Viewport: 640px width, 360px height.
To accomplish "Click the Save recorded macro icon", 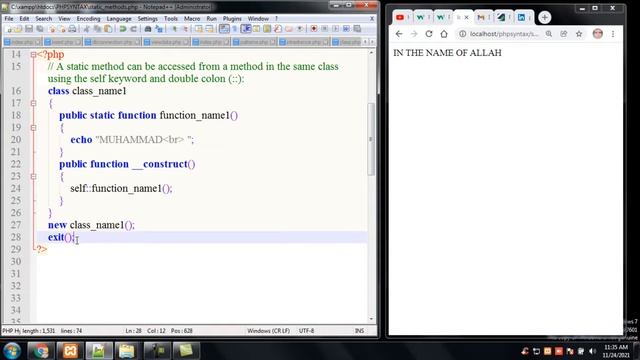I will click(x=357, y=29).
